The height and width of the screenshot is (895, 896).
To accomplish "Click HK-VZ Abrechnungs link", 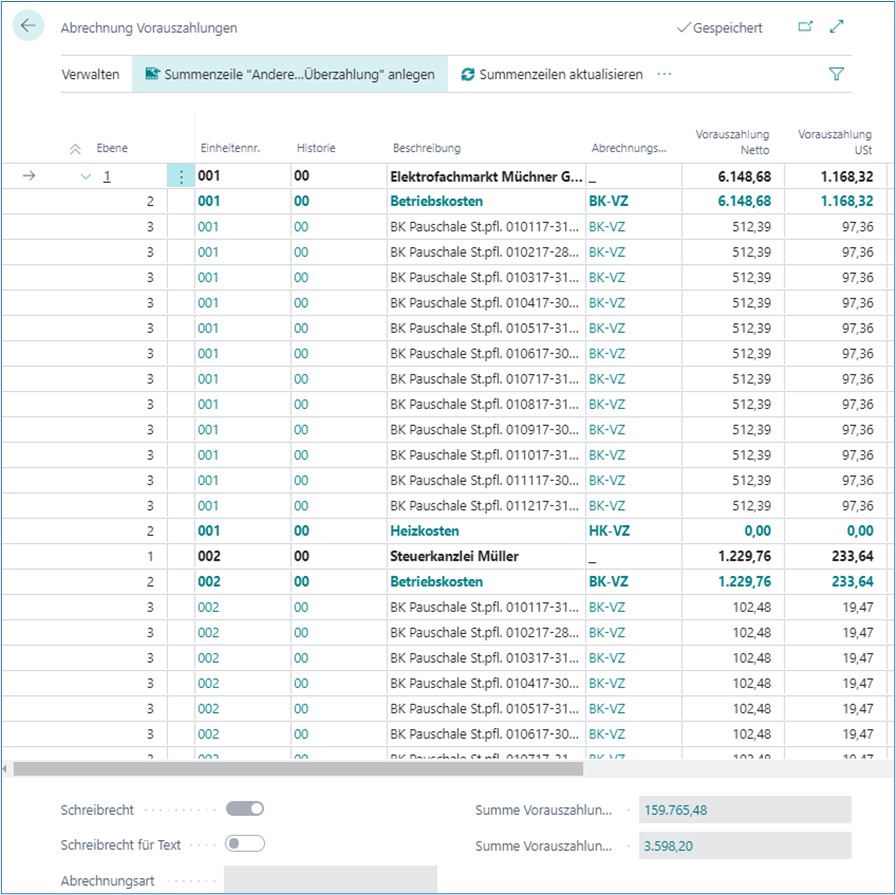I will point(609,531).
